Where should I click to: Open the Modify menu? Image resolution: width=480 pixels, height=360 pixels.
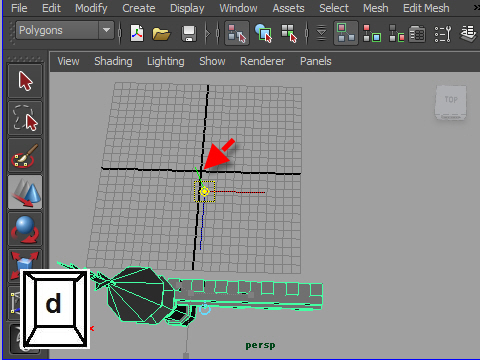(x=91, y=8)
